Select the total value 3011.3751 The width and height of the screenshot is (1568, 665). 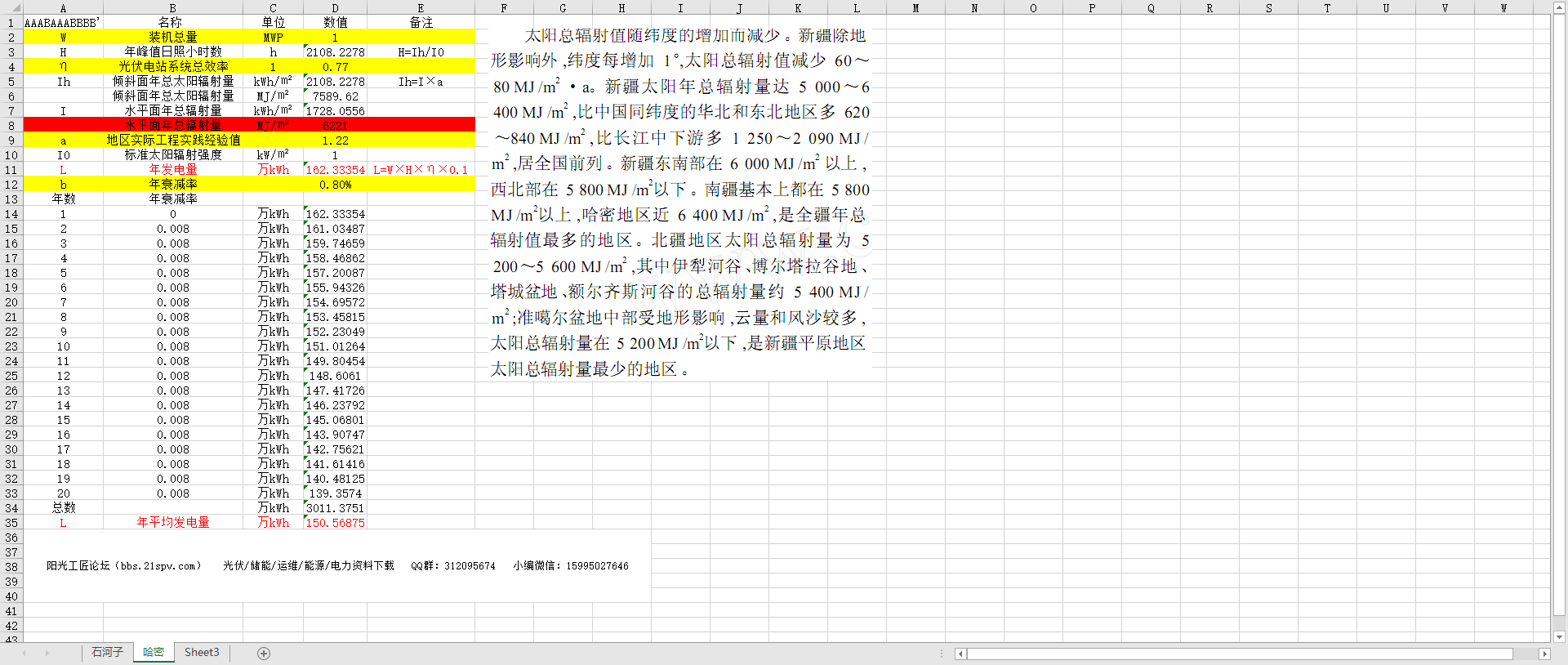coord(335,508)
